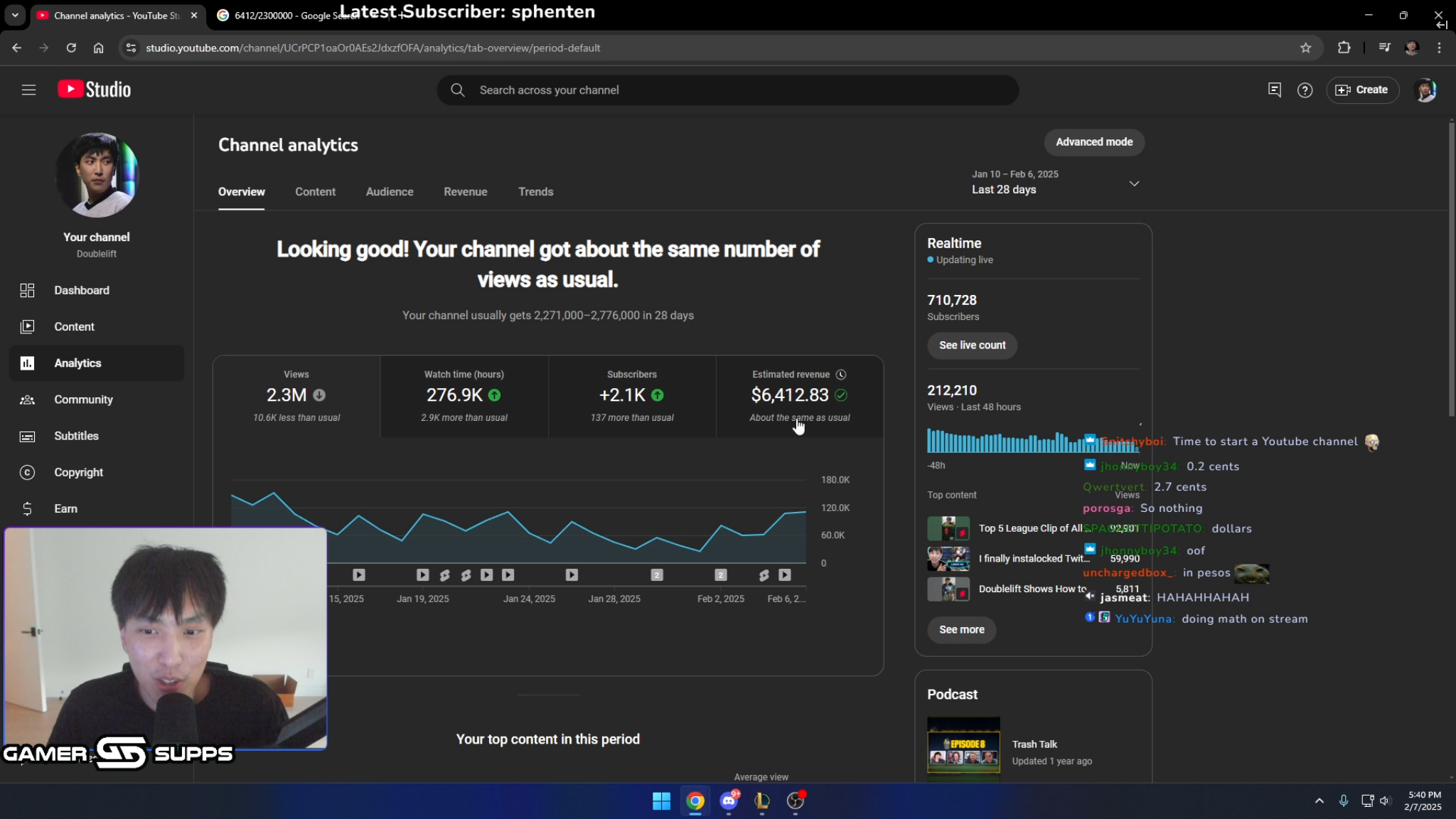The image size is (1456, 819).
Task: Show hidden system tray icons chevron
Action: pyautogui.click(x=1319, y=801)
